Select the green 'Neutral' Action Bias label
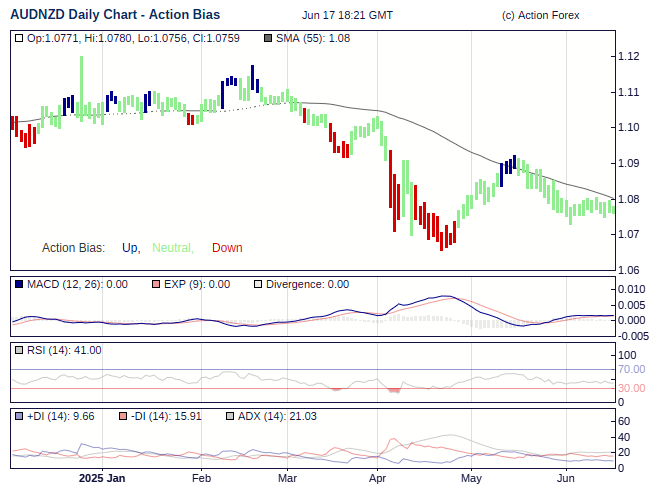 pos(172,248)
